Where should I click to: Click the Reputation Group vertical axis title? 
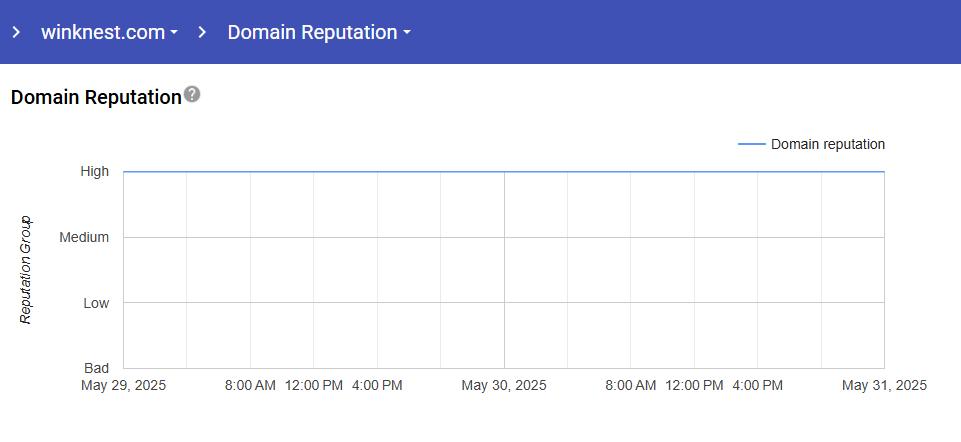click(x=27, y=270)
